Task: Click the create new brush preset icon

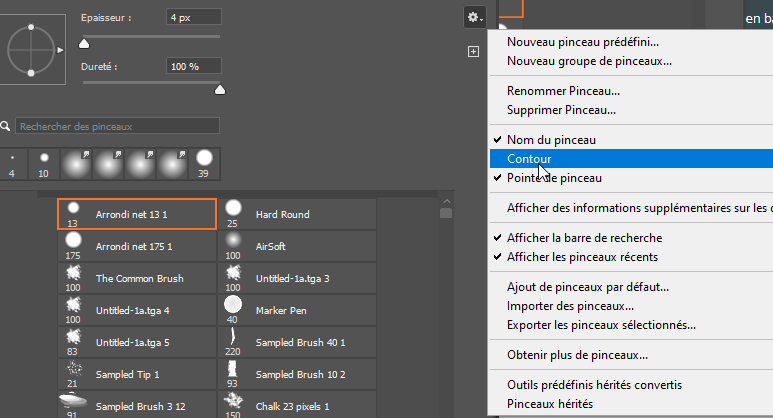Action: [474, 51]
